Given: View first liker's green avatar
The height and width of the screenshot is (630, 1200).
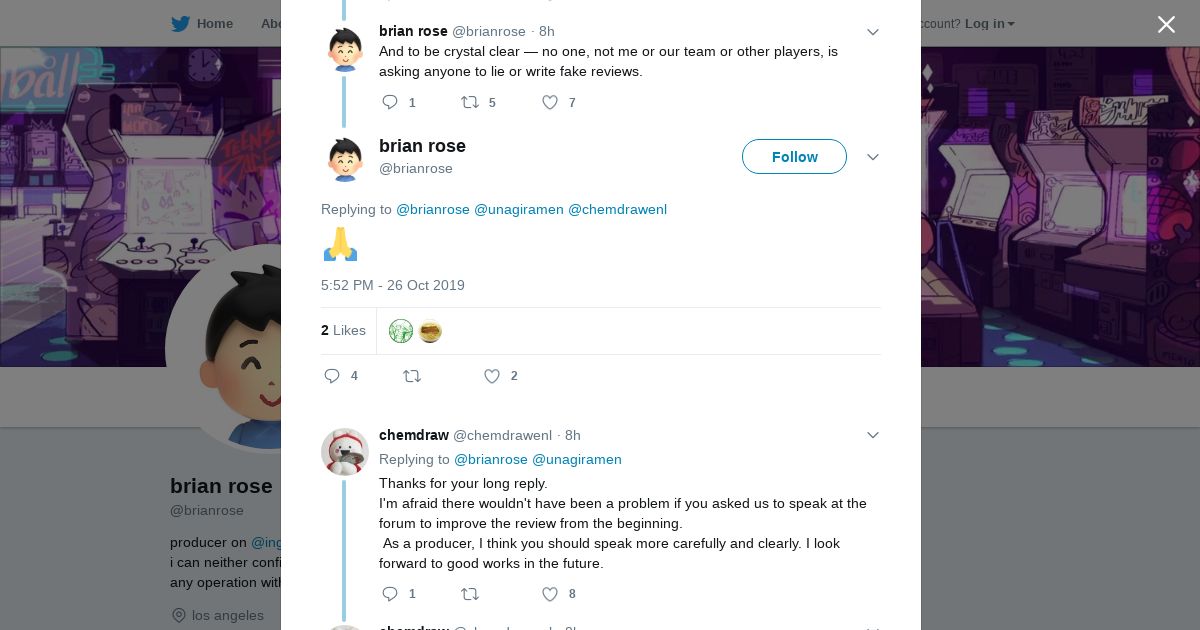Looking at the screenshot, I should (x=401, y=331).
